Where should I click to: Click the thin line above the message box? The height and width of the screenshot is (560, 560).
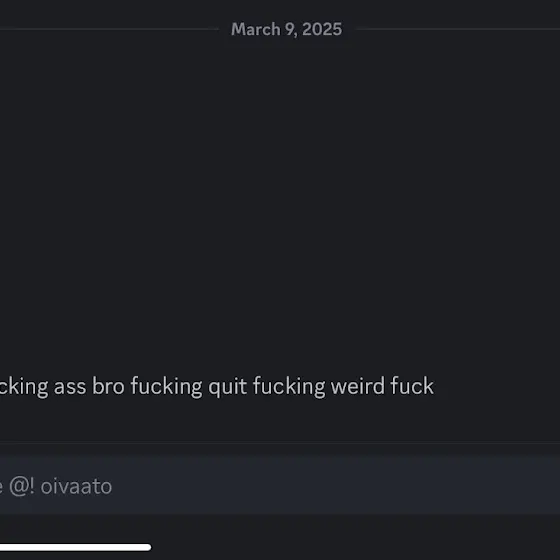(x=280, y=443)
